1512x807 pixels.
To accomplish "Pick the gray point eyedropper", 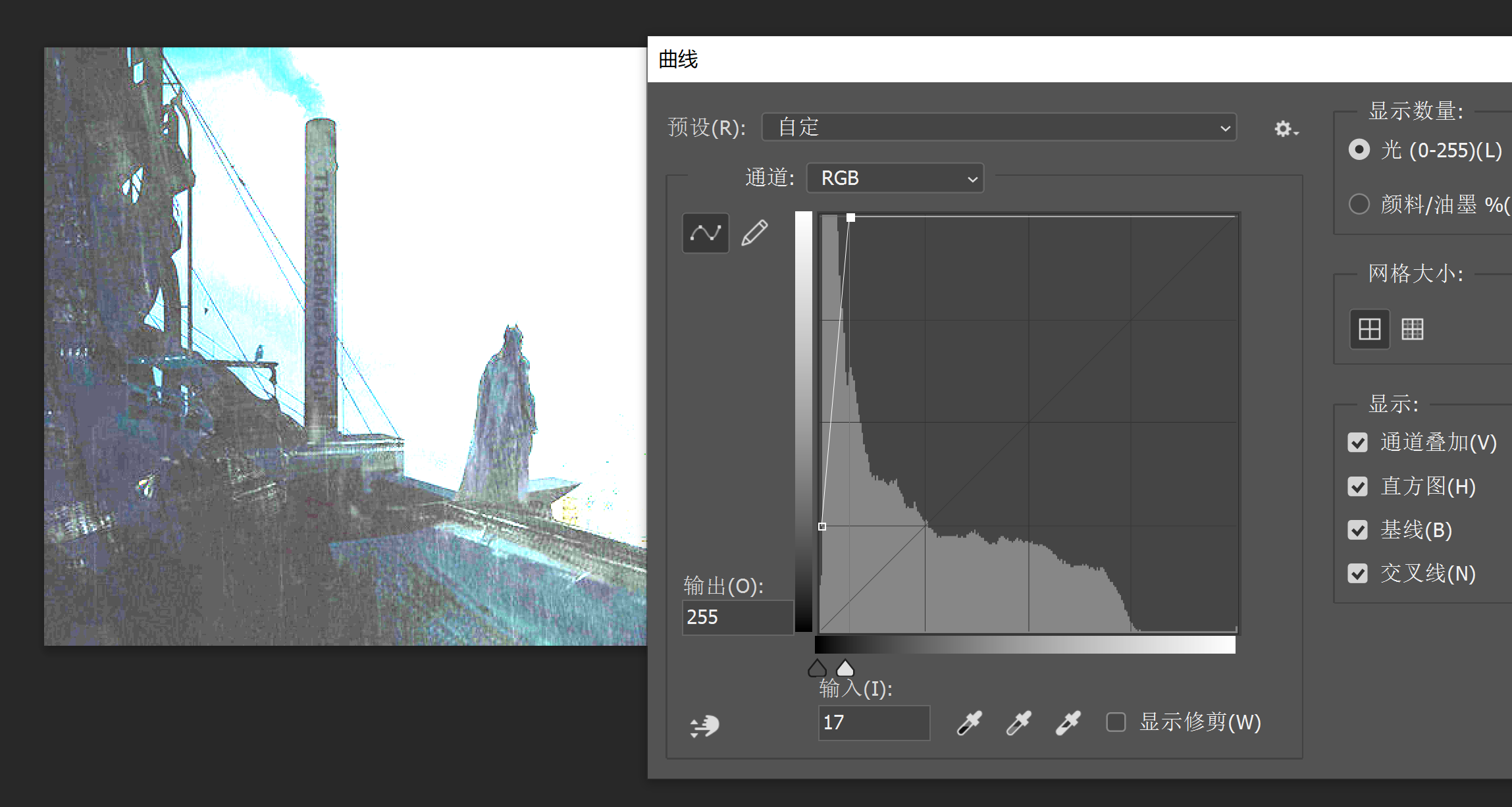I will click(1018, 722).
